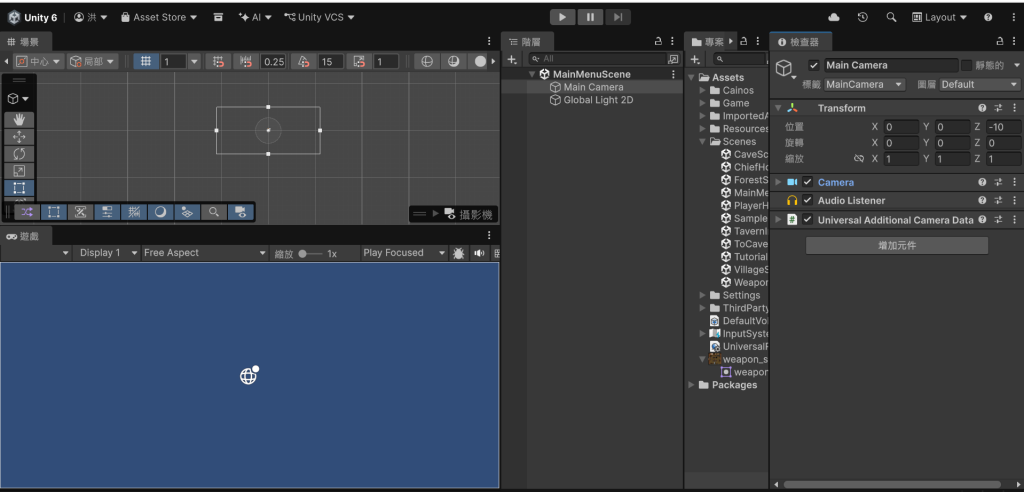The width and height of the screenshot is (1024, 492).
Task: Expand the Cainos folder
Action: click(703, 90)
